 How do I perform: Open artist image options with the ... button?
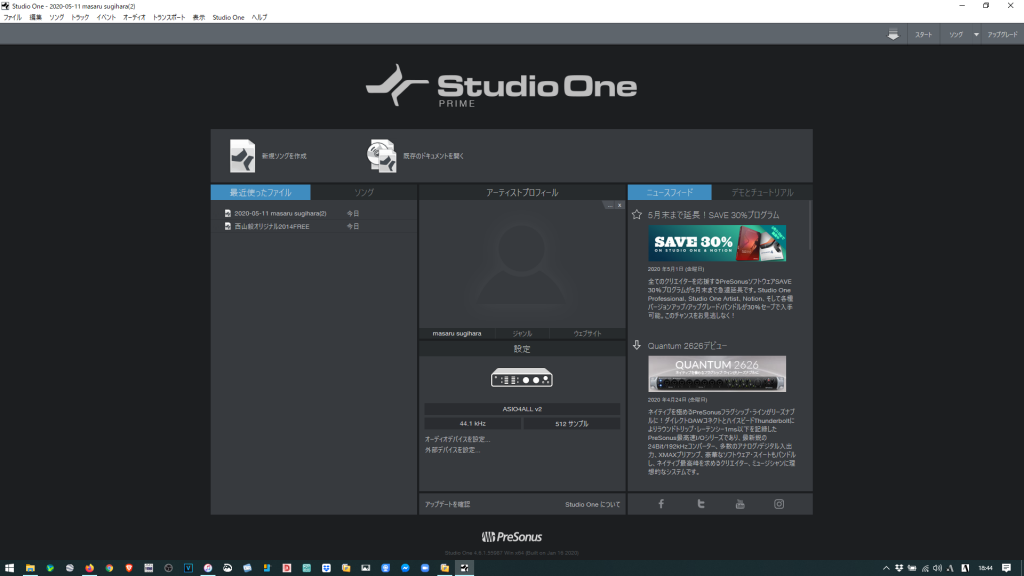(609, 206)
